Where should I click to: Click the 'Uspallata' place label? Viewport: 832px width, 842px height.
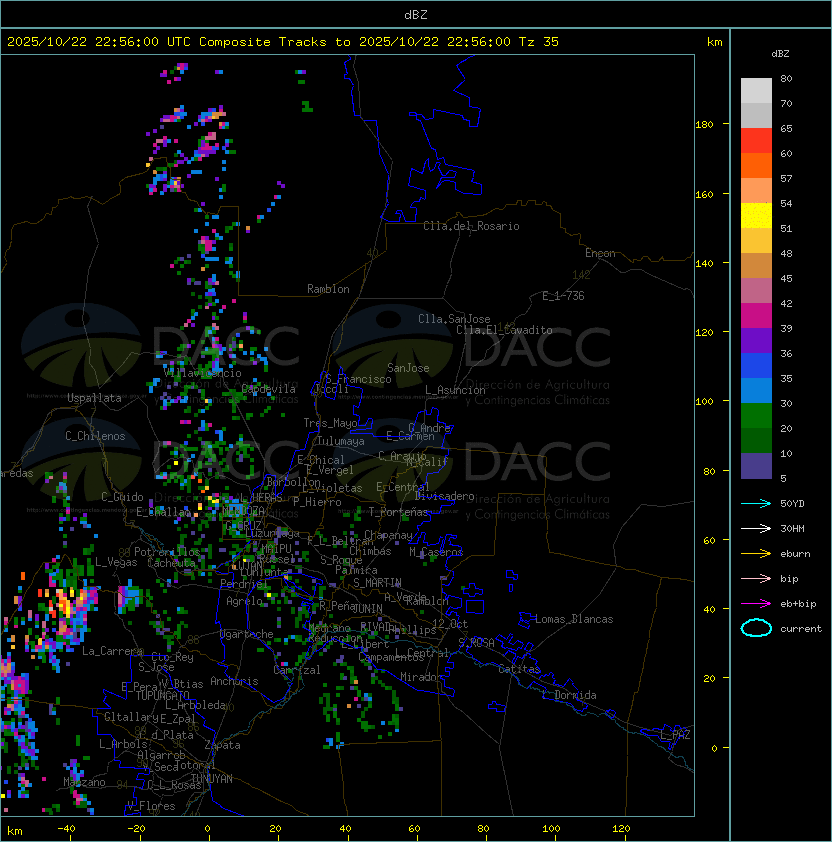(x=94, y=398)
